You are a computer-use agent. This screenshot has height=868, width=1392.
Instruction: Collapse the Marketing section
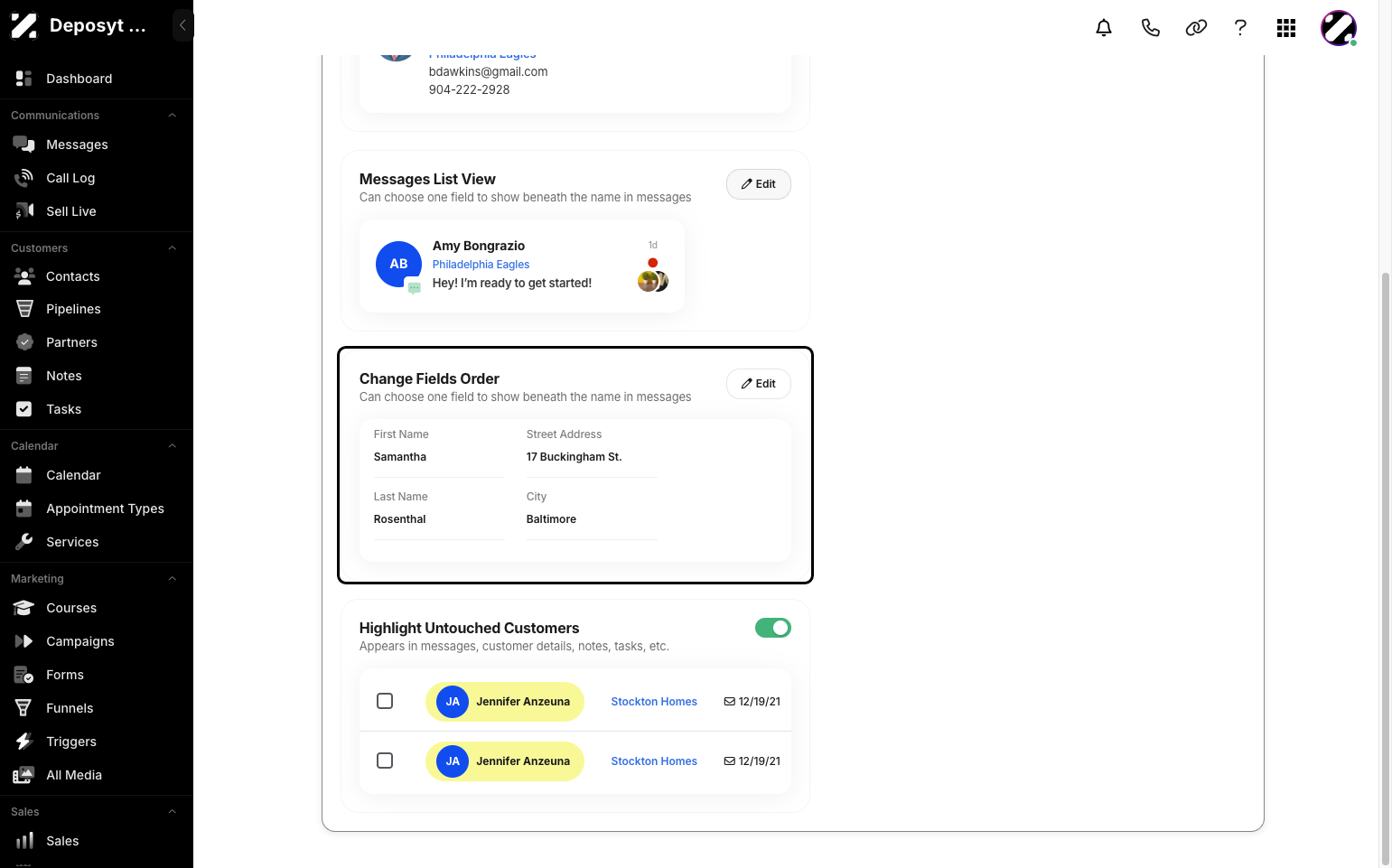pyautogui.click(x=172, y=578)
